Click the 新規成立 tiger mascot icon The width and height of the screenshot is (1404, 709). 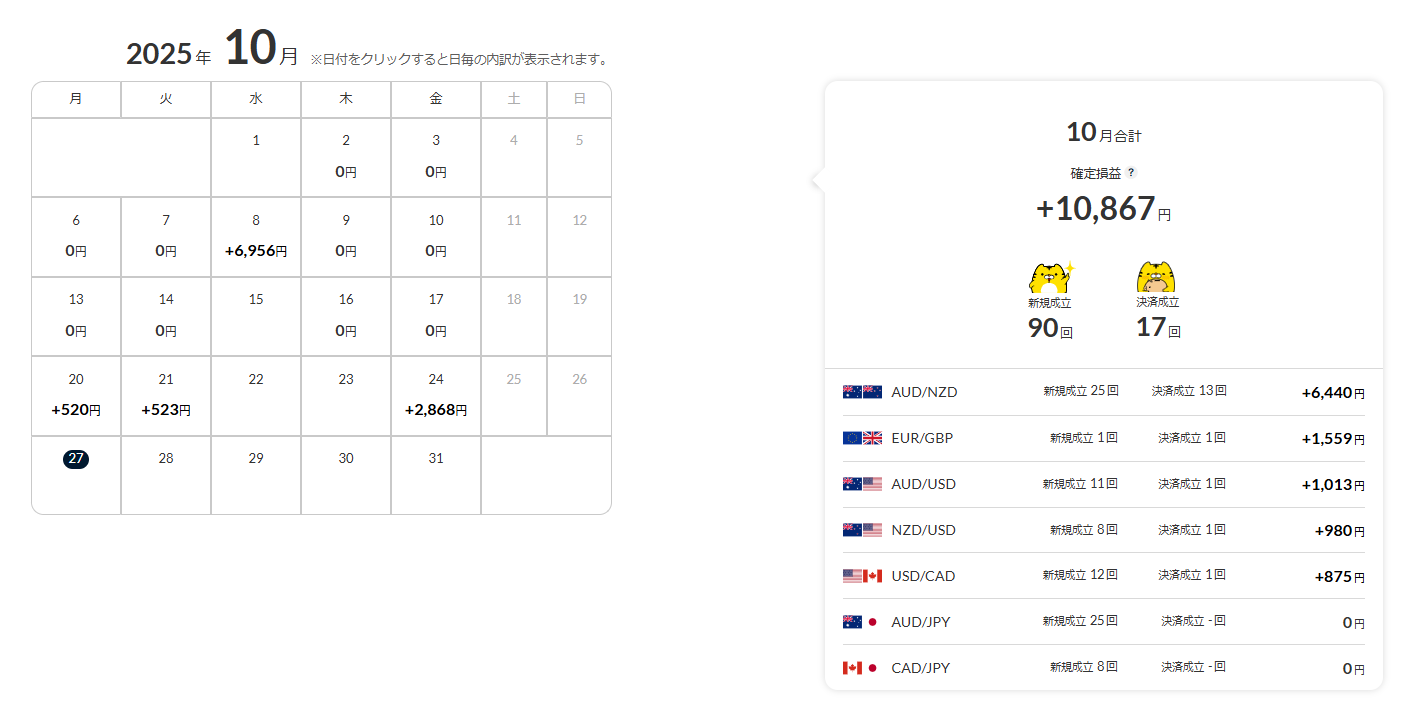1049,277
